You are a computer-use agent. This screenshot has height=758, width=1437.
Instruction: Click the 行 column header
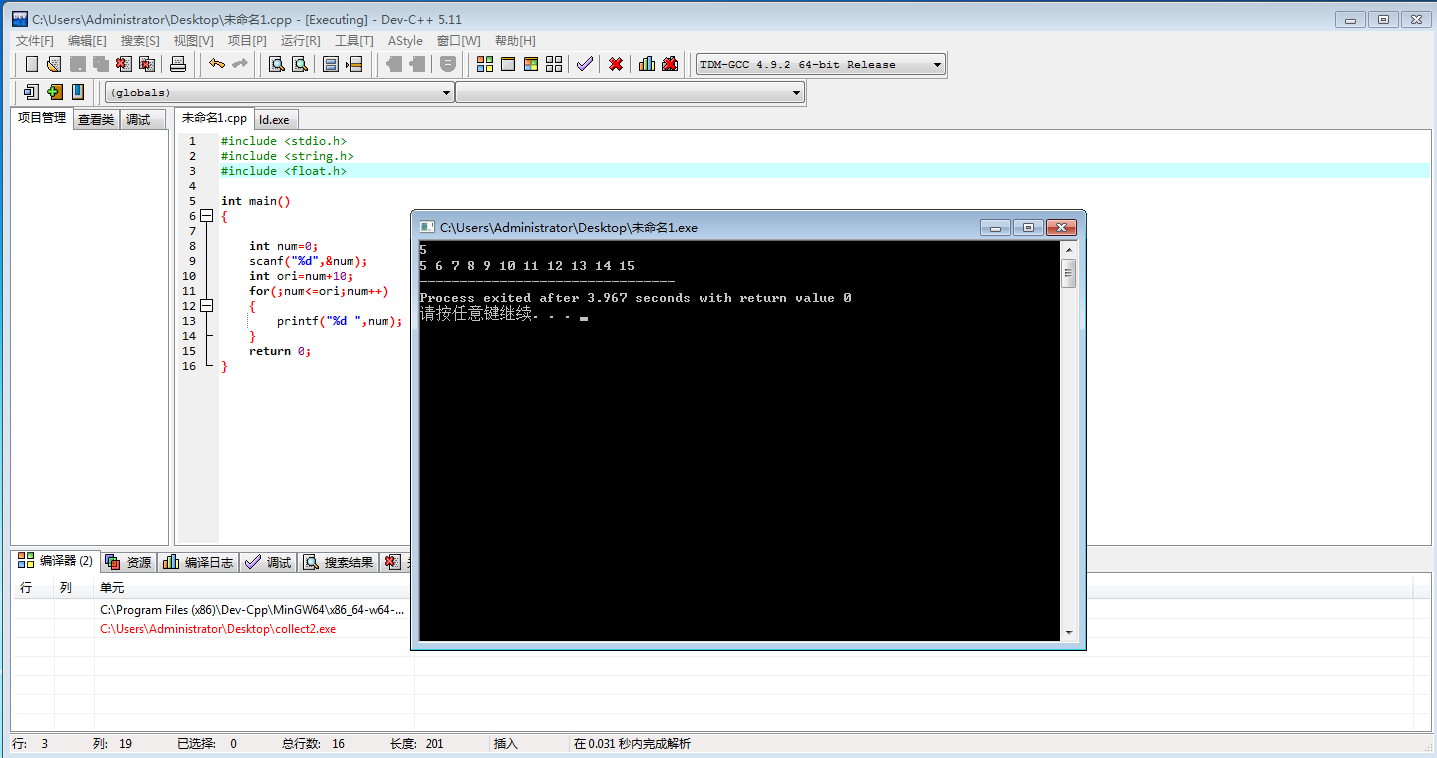pyautogui.click(x=33, y=588)
